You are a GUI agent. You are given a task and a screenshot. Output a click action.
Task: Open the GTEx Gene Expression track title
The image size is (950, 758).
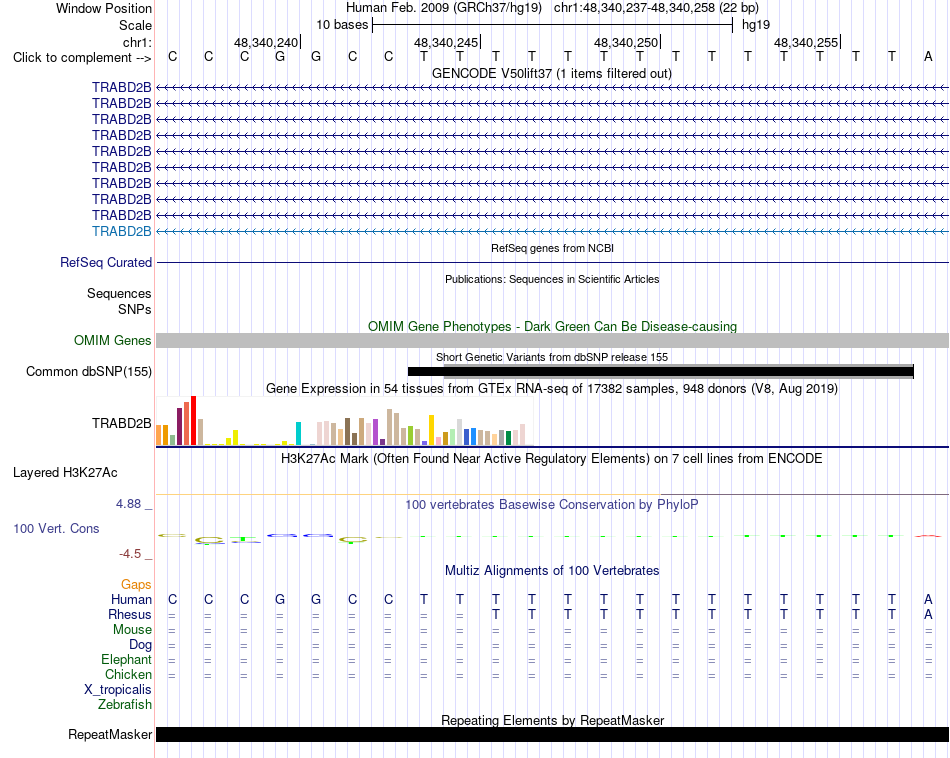tap(552, 389)
